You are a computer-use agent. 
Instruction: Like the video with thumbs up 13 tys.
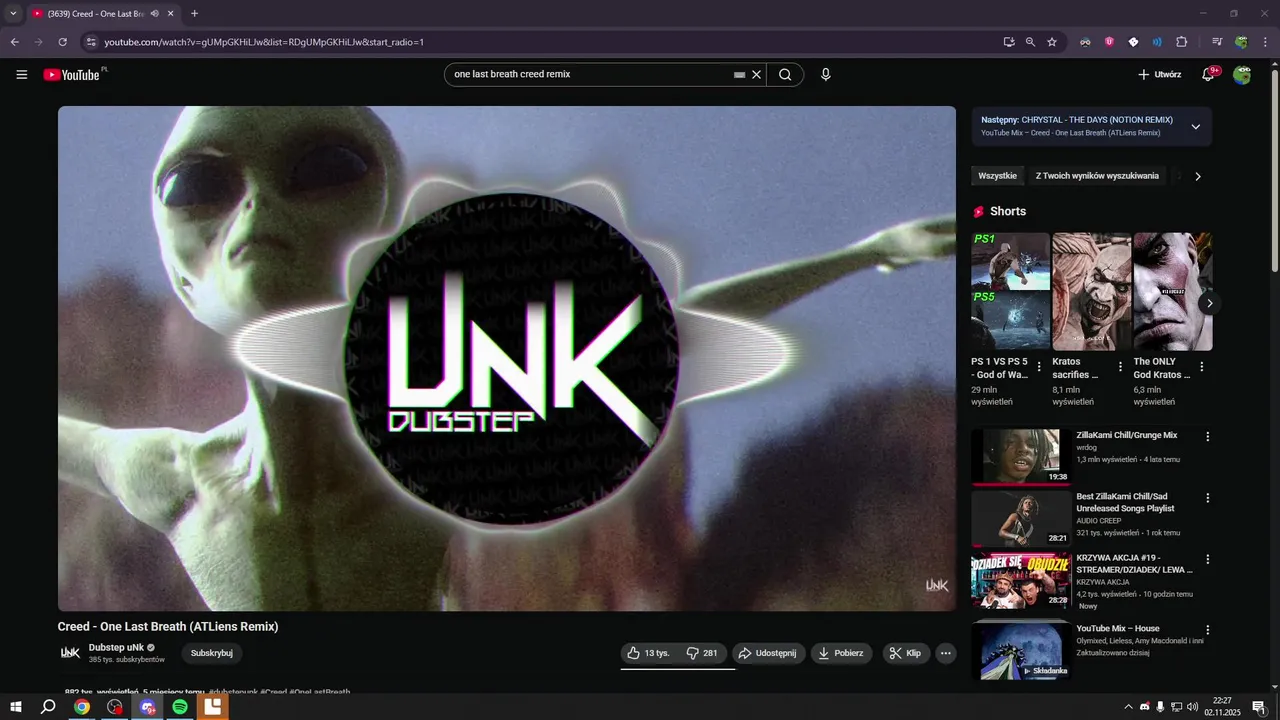click(648, 653)
